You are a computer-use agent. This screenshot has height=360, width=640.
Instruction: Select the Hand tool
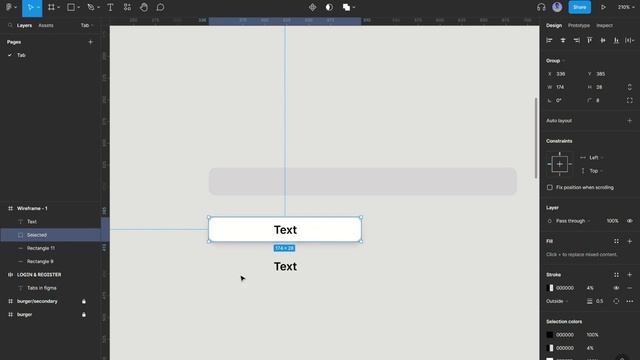(144, 7)
